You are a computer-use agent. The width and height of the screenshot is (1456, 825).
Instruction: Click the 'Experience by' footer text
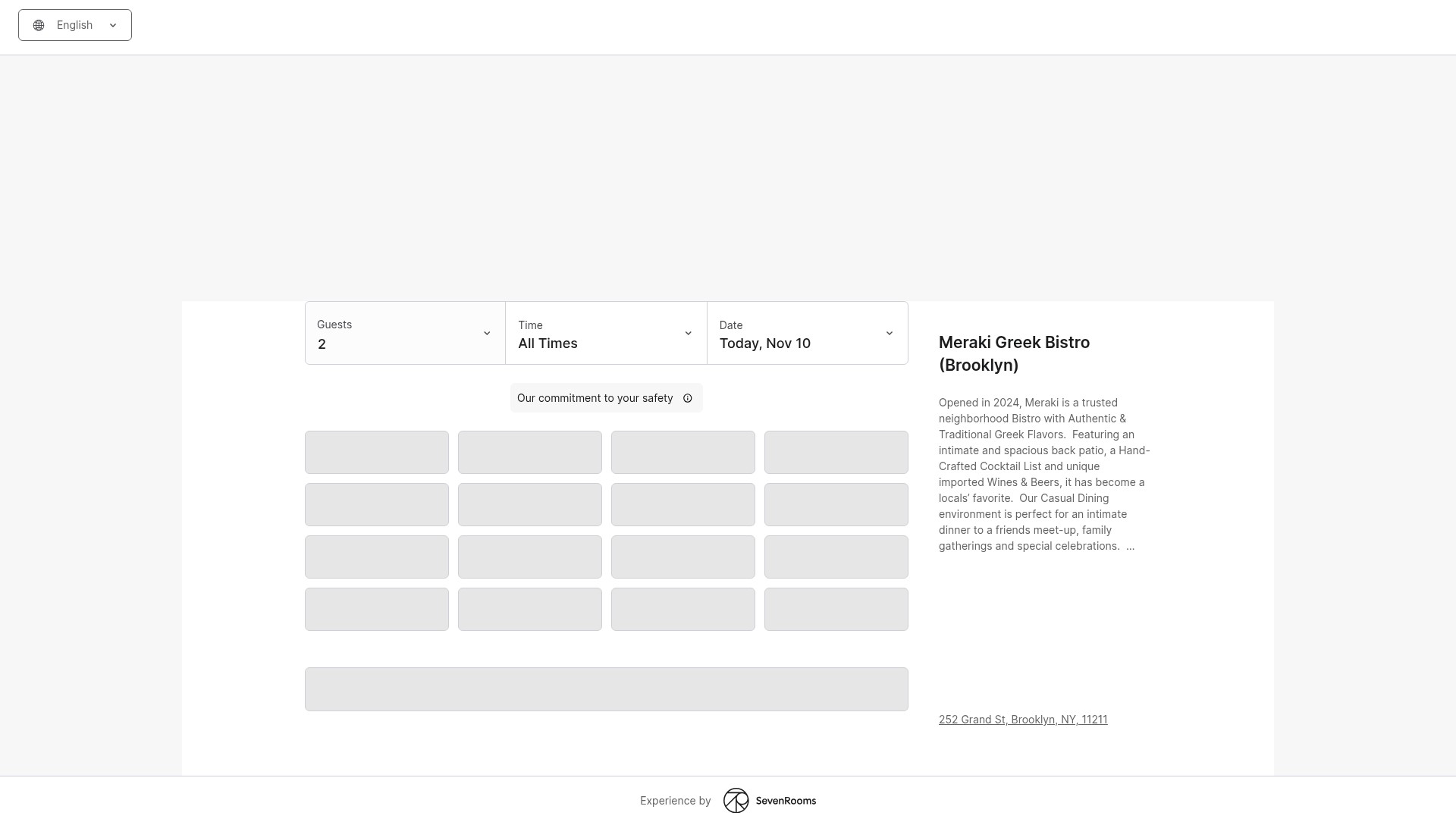[676, 801]
